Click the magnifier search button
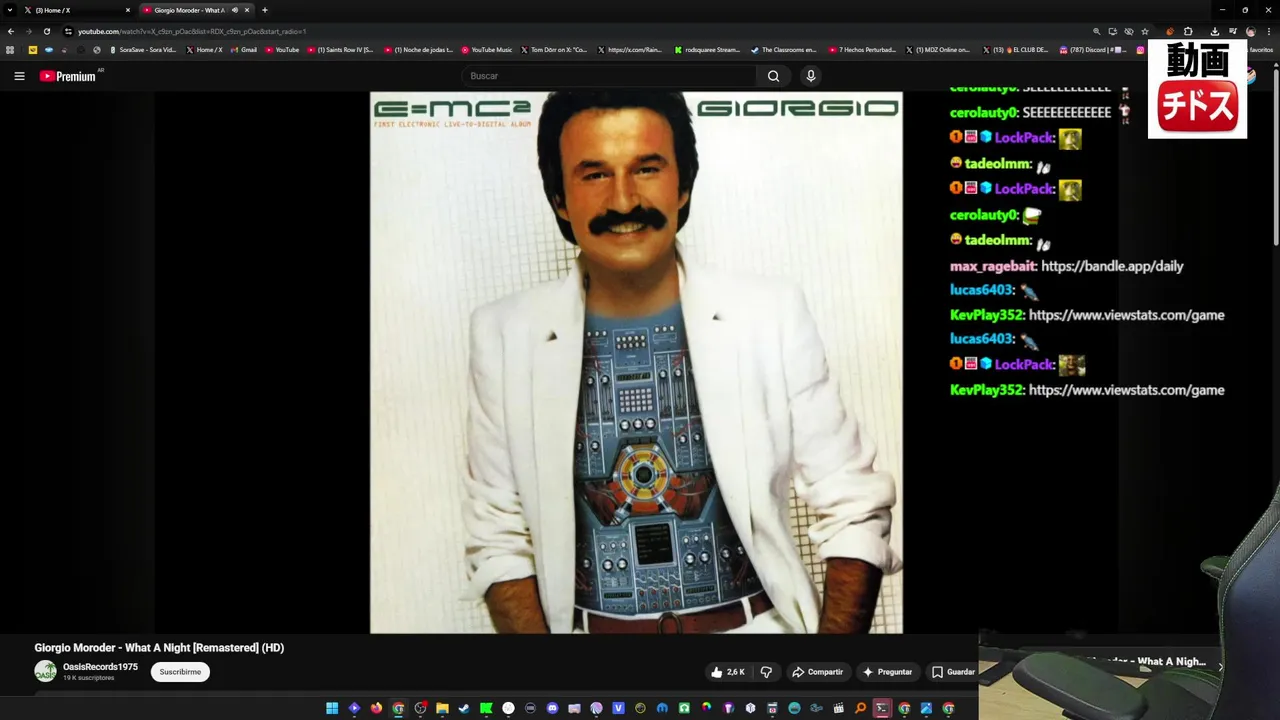The image size is (1280, 720). pos(773,76)
